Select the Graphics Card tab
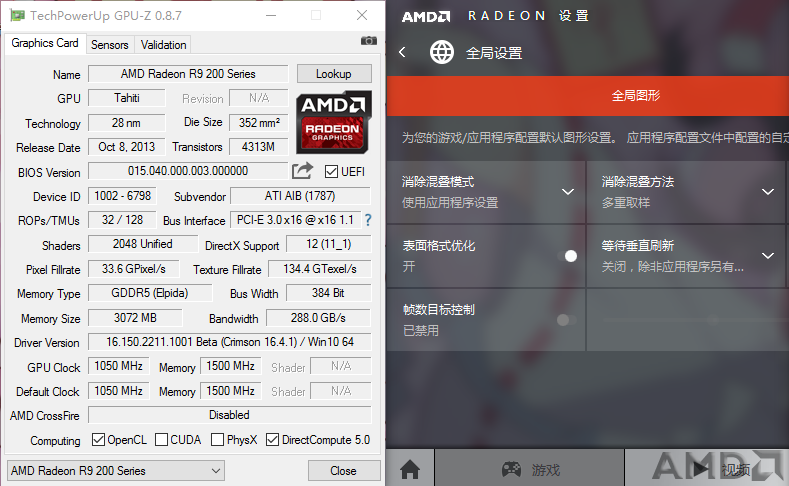Screen dimensions: 789x486 (45, 43)
